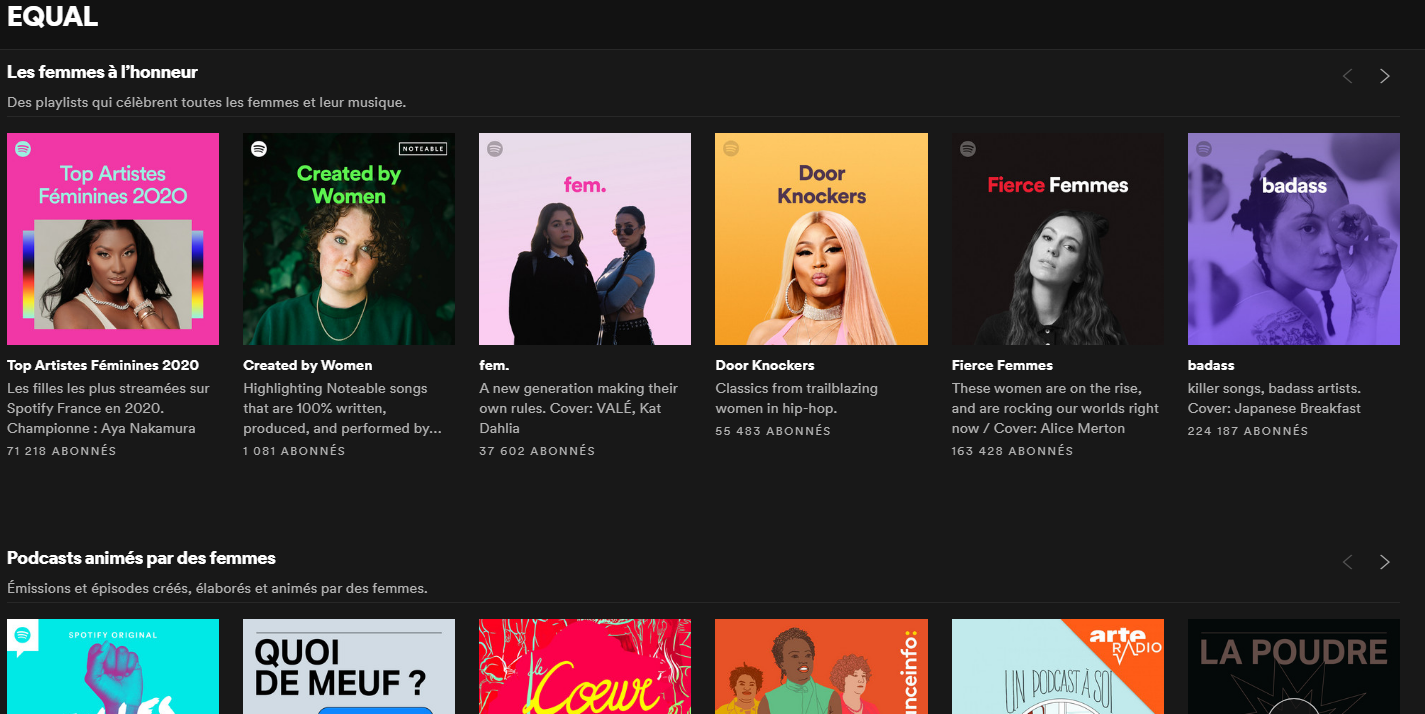Click the '55 483 ABONNÉS' text

click(x=773, y=431)
